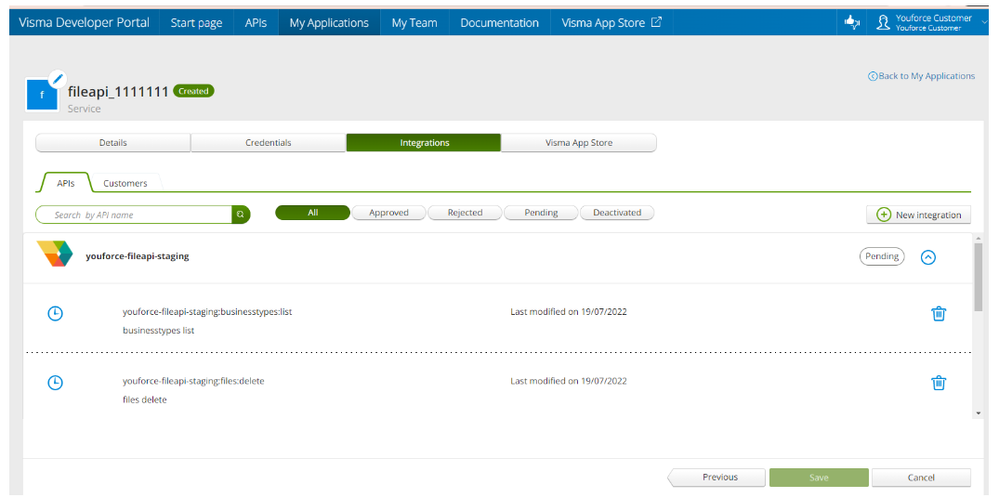Viewport: 999px width, 496px height.
Task: Click the Service label under application name
Action: pyautogui.click(x=84, y=109)
